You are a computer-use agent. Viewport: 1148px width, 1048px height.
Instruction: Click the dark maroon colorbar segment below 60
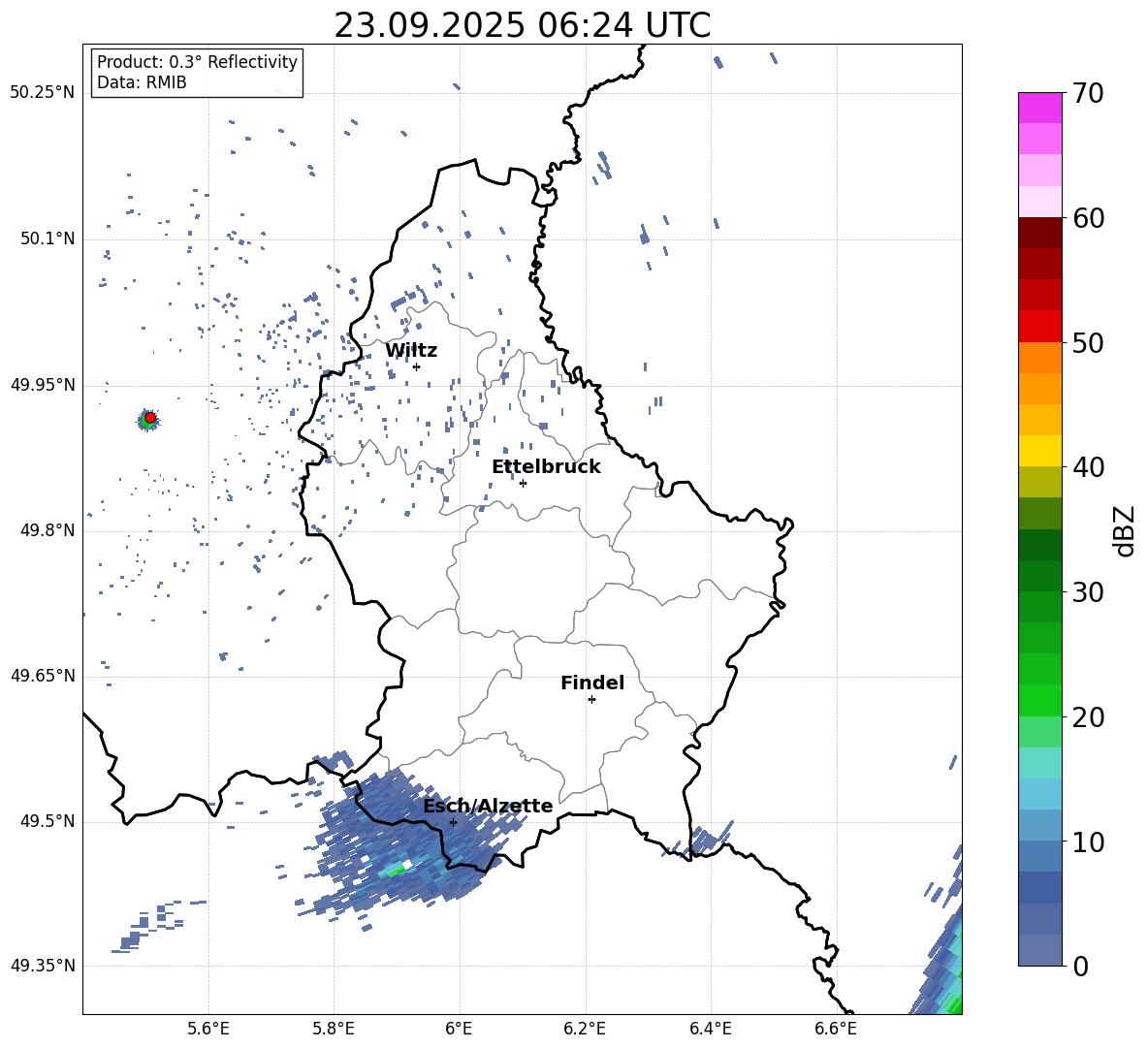coord(1040,233)
